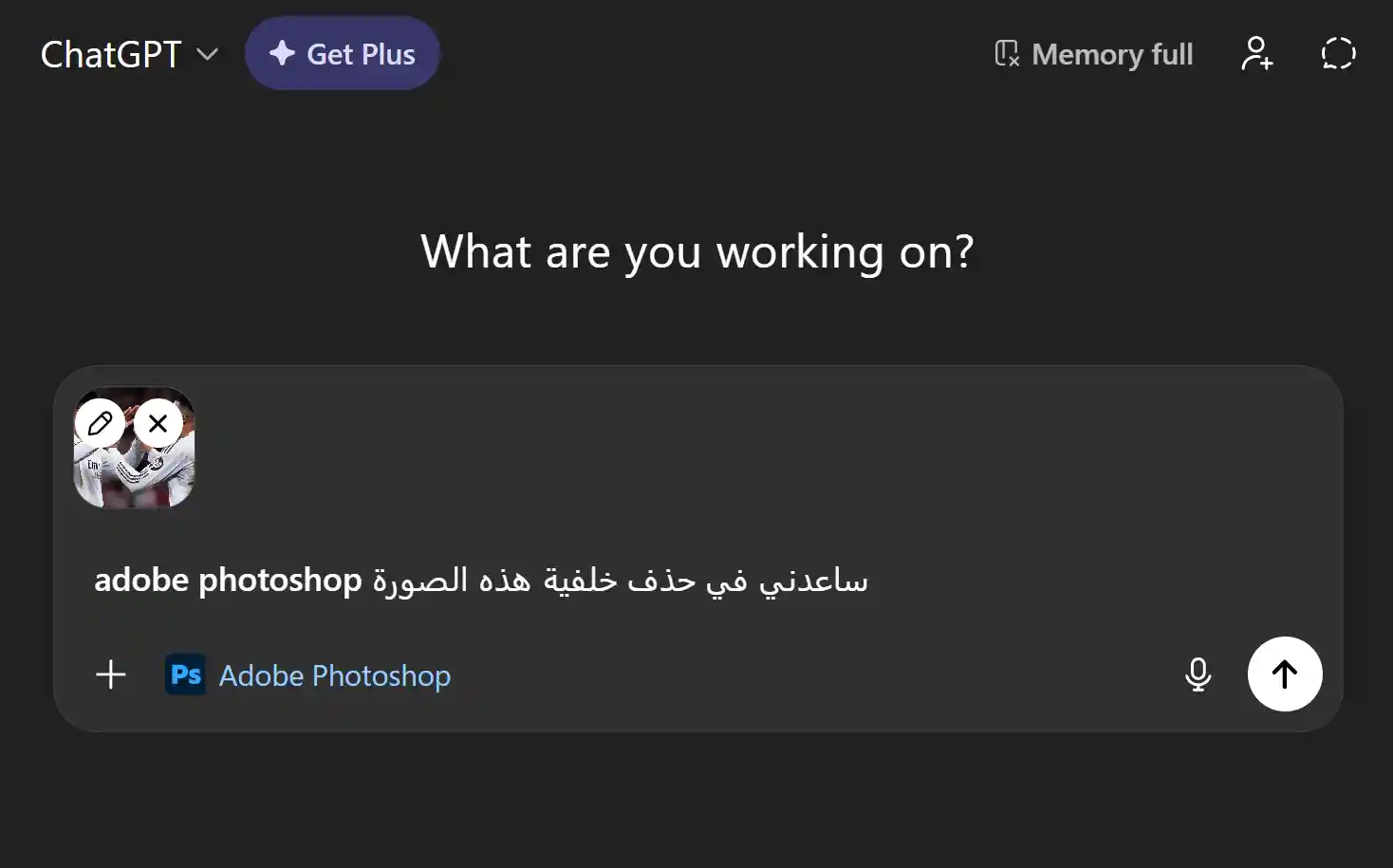Expand the chevron next to ChatGPT
Viewport: 1393px width, 868px height.
pyautogui.click(x=208, y=54)
